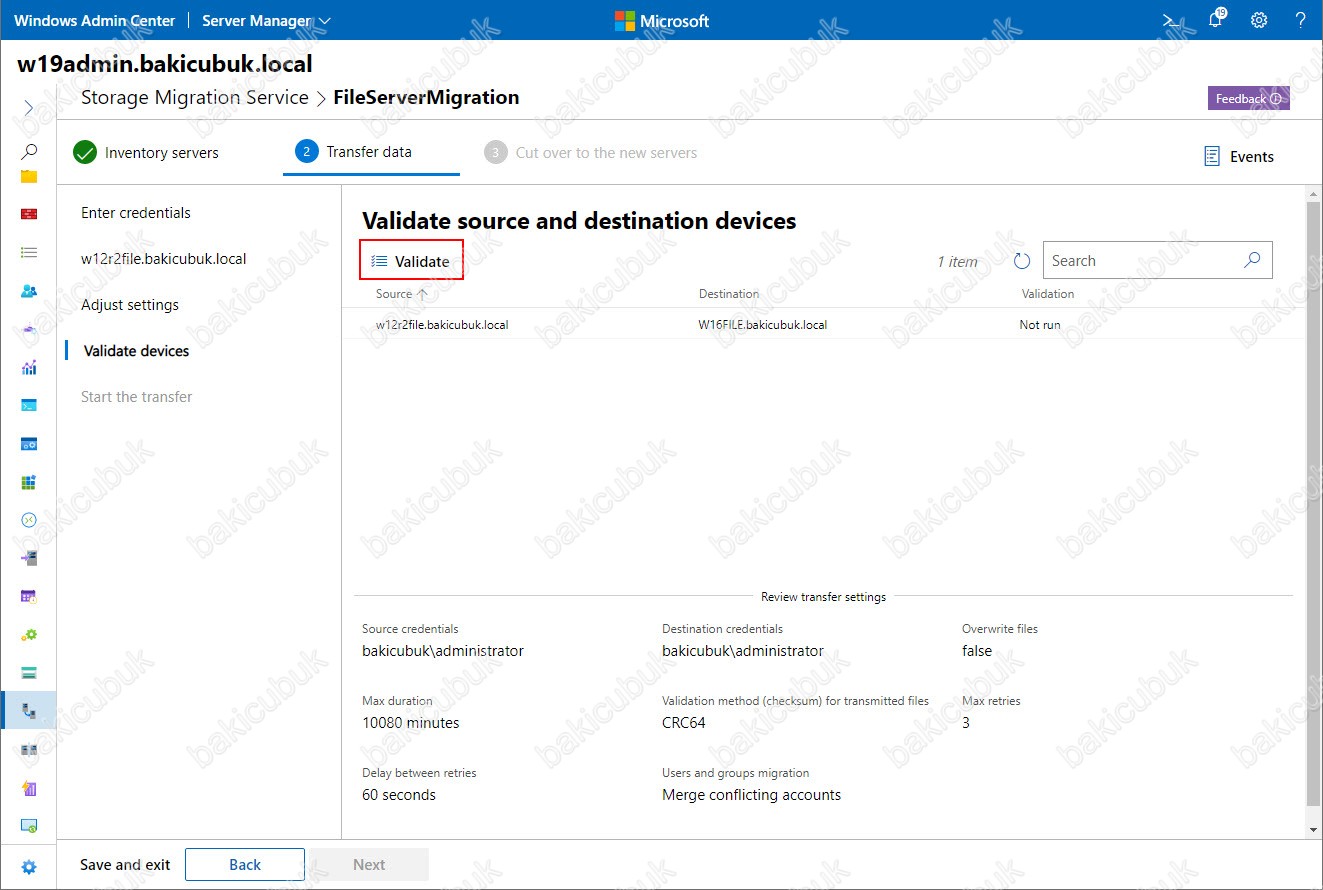The width and height of the screenshot is (1323, 890).
Task: Open the Updates monitor icon in sidebar
Action: (29, 826)
